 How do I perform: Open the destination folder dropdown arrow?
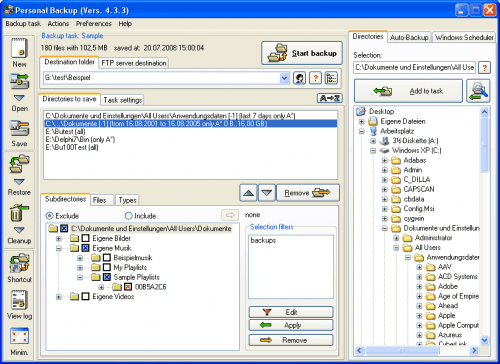tap(284, 78)
